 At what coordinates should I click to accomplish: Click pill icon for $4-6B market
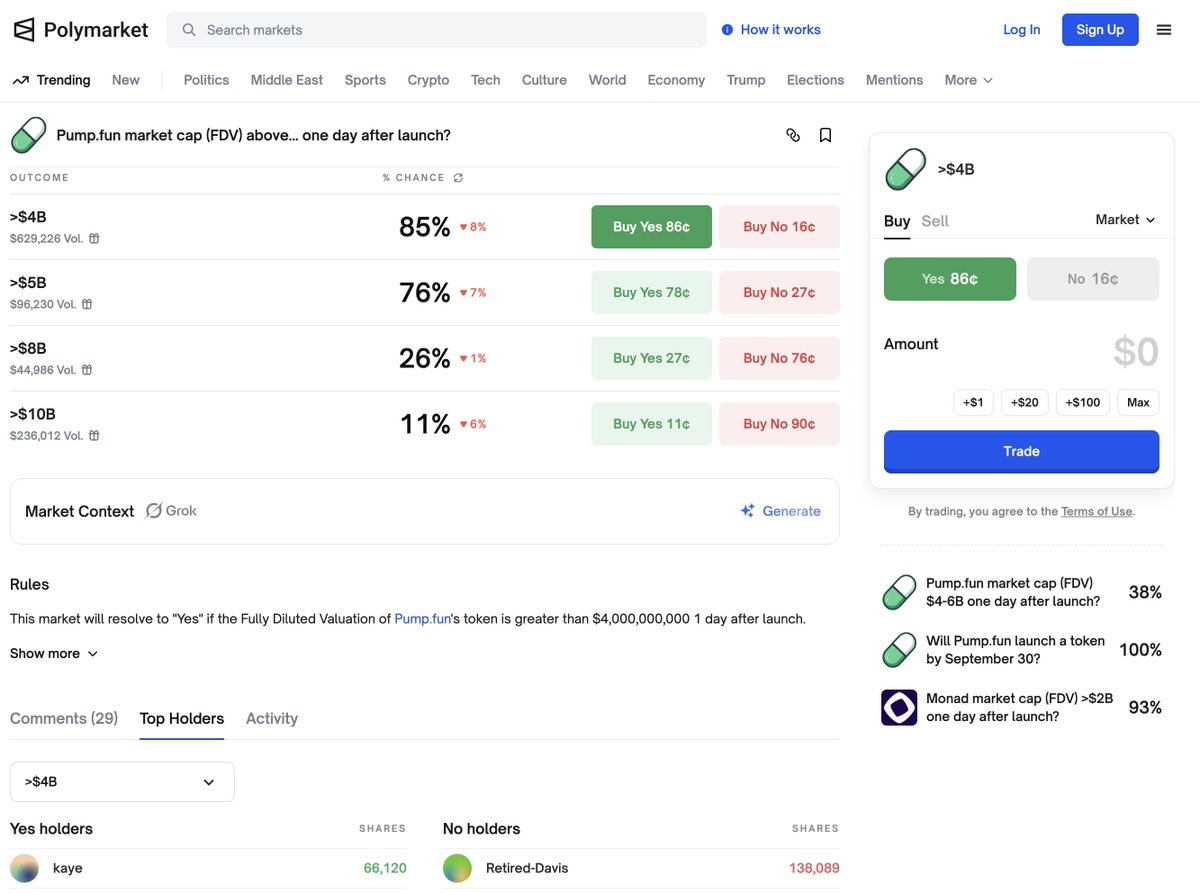click(899, 592)
